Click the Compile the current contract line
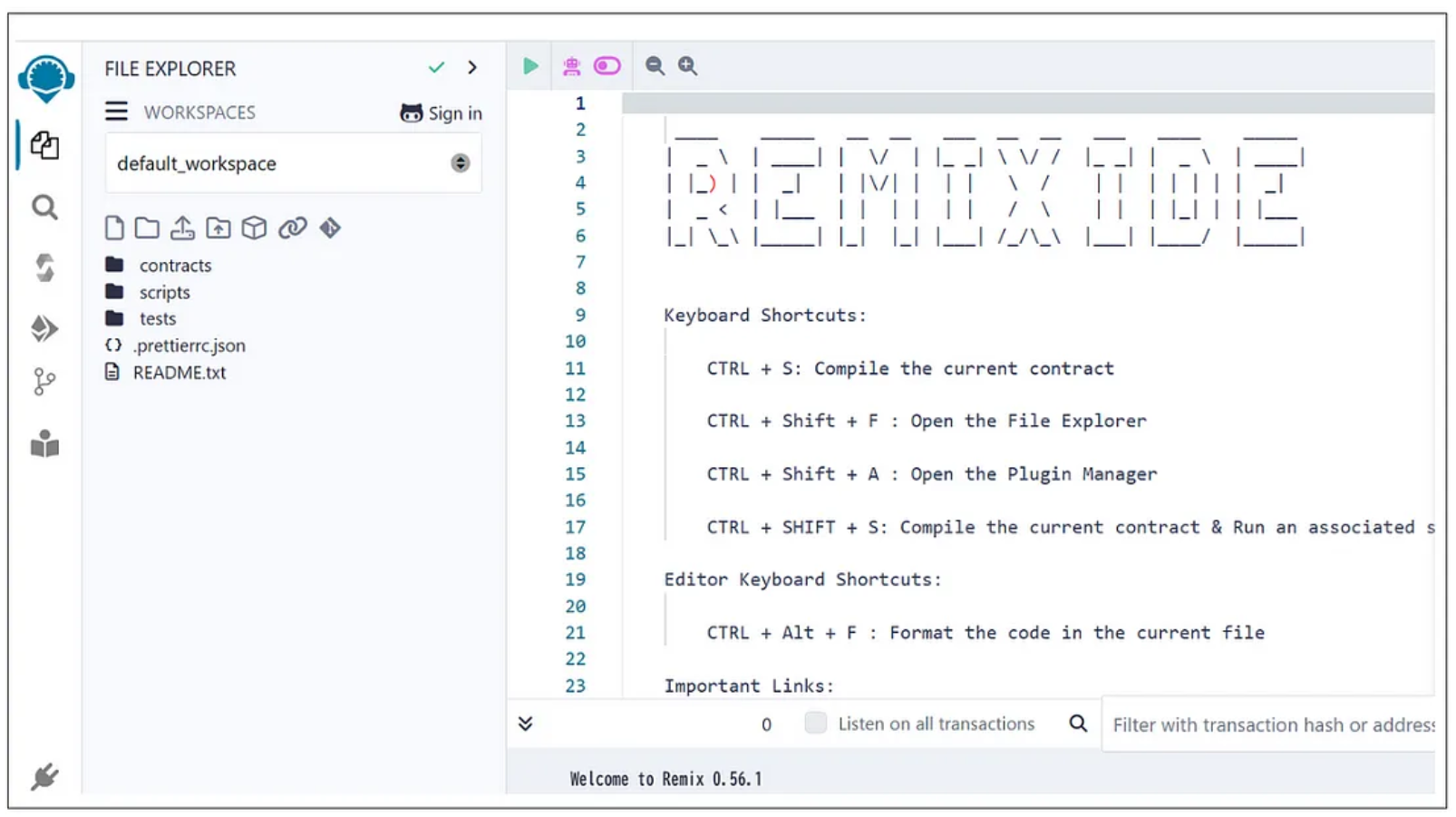This screenshot has height=817, width=1456. [910, 368]
